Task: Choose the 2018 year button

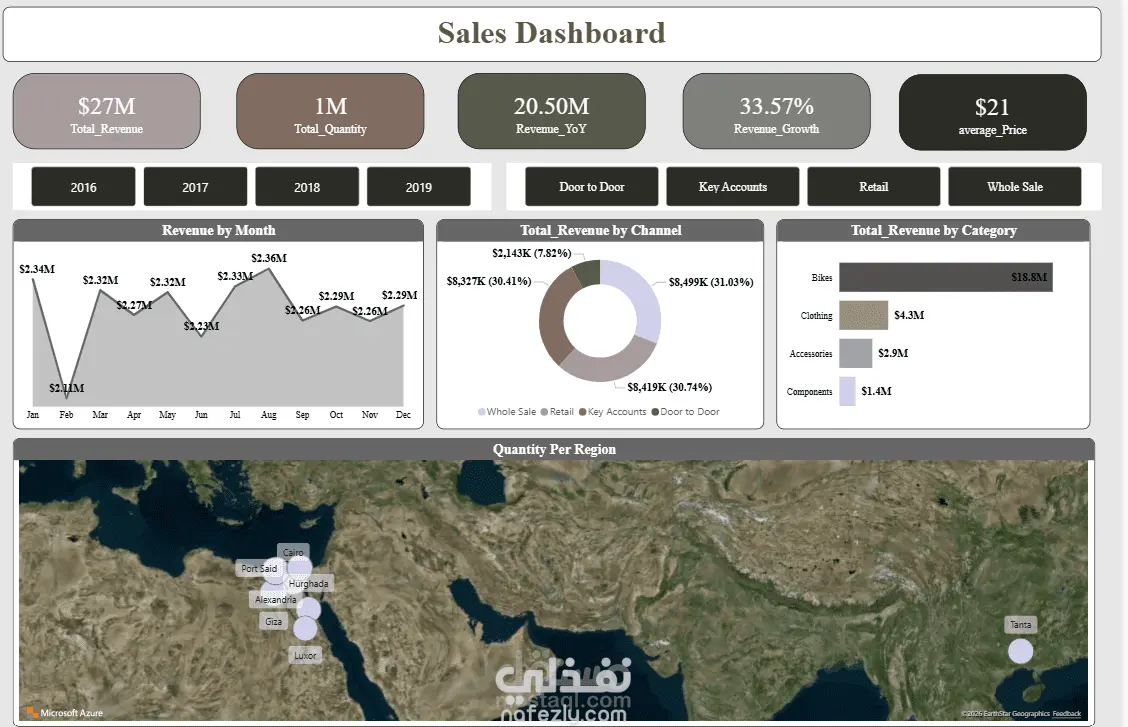Action: [306, 187]
